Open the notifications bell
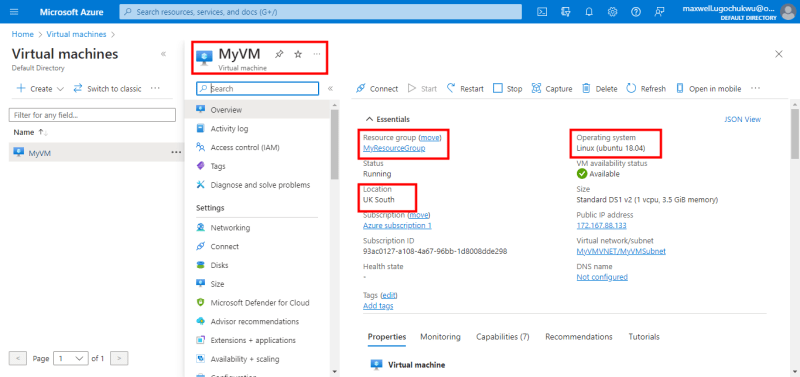This screenshot has height=377, width=800. point(589,12)
